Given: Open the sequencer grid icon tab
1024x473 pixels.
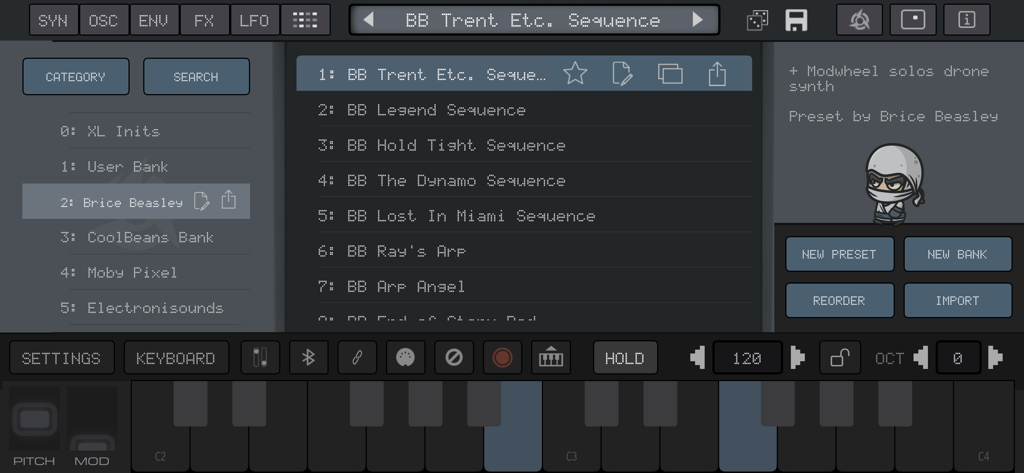Looking at the screenshot, I should pos(305,20).
